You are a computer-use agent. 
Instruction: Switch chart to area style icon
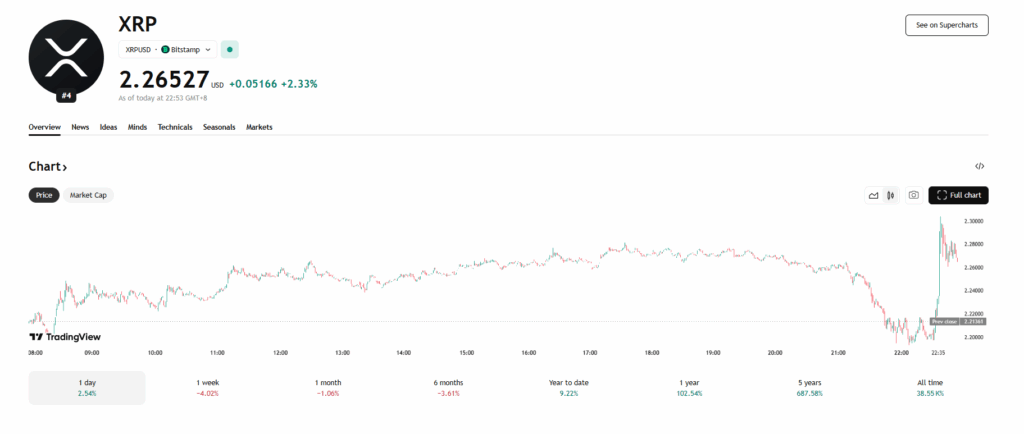point(873,195)
